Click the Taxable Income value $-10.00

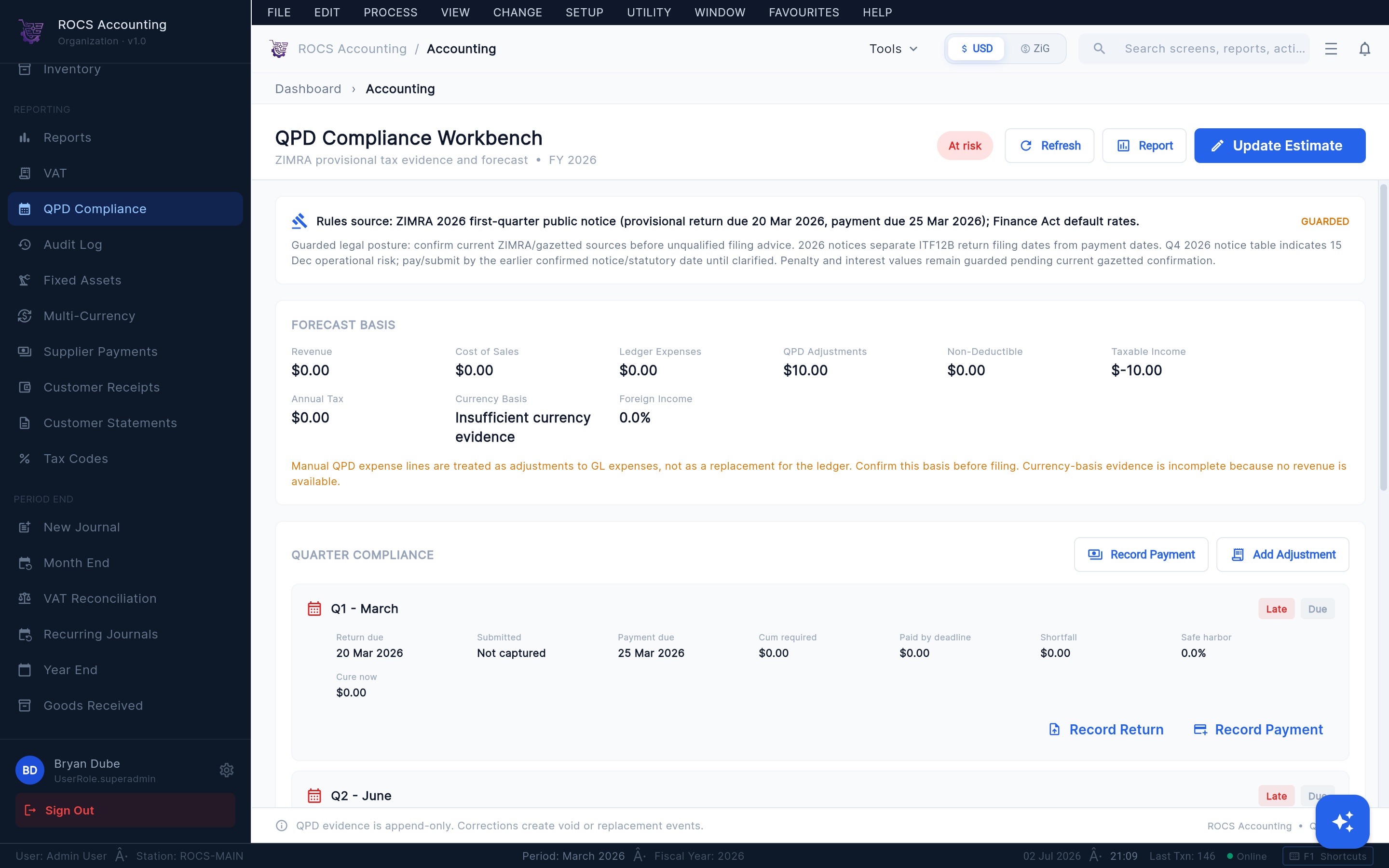[1136, 370]
